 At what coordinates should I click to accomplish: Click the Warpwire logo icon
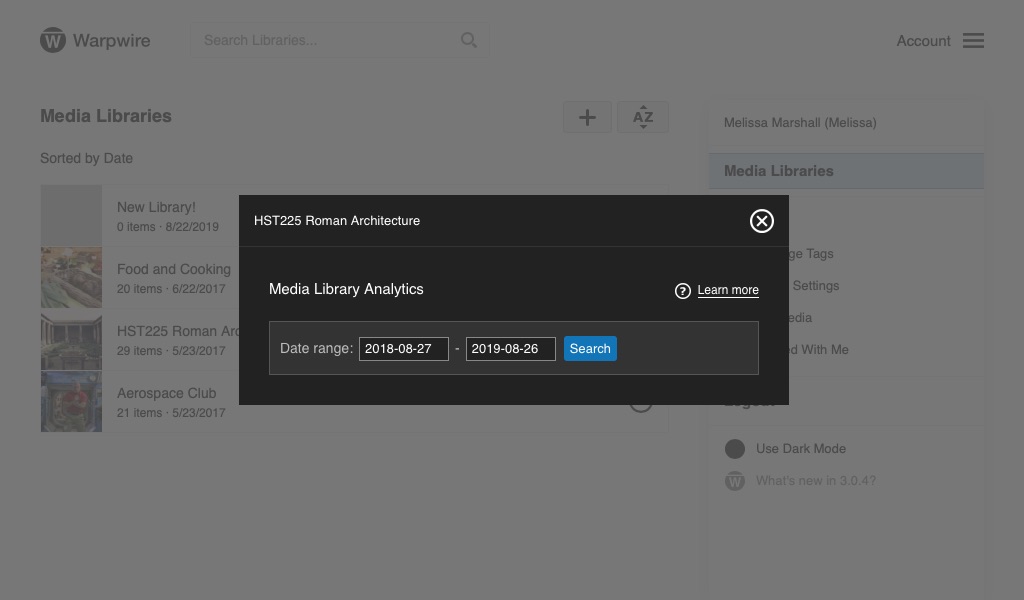(x=53, y=40)
